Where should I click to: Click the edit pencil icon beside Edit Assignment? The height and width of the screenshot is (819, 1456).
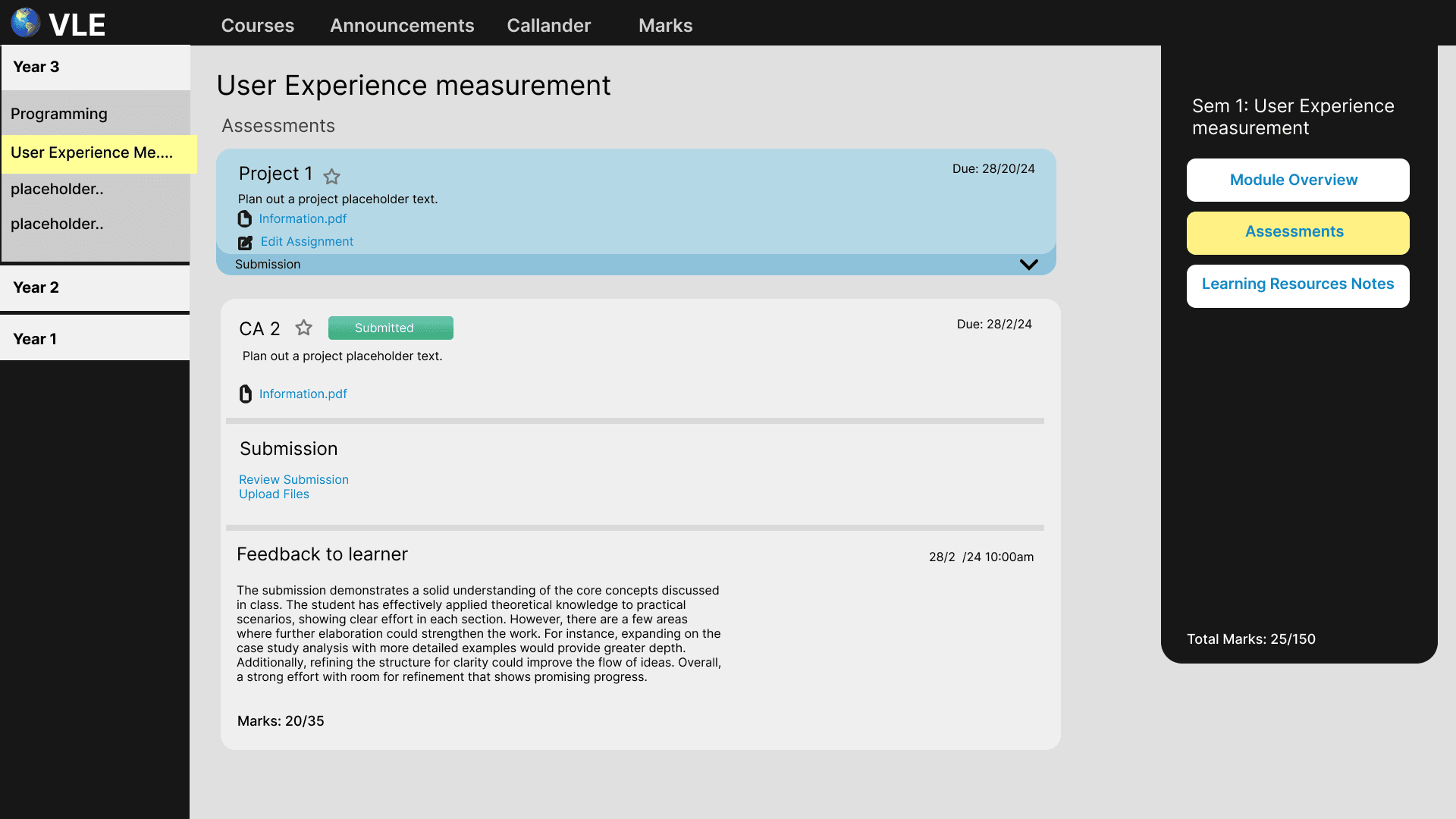pyautogui.click(x=245, y=243)
